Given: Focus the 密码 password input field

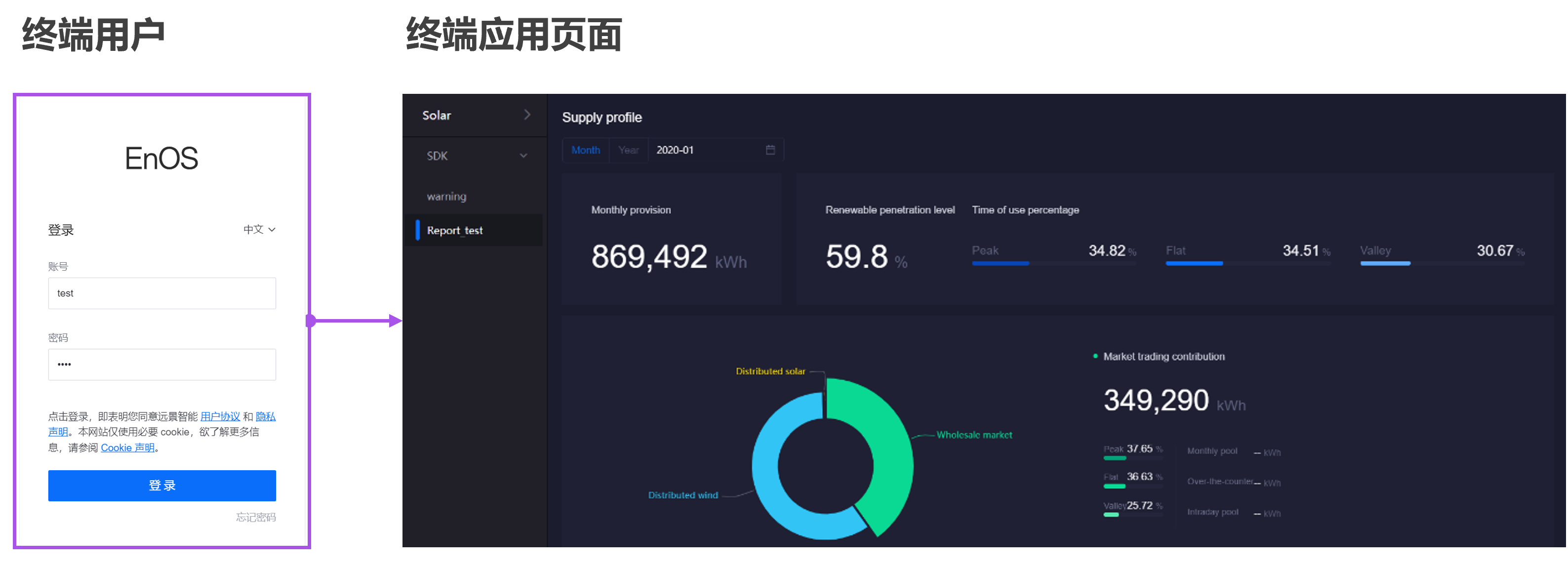Looking at the screenshot, I should pyautogui.click(x=162, y=365).
